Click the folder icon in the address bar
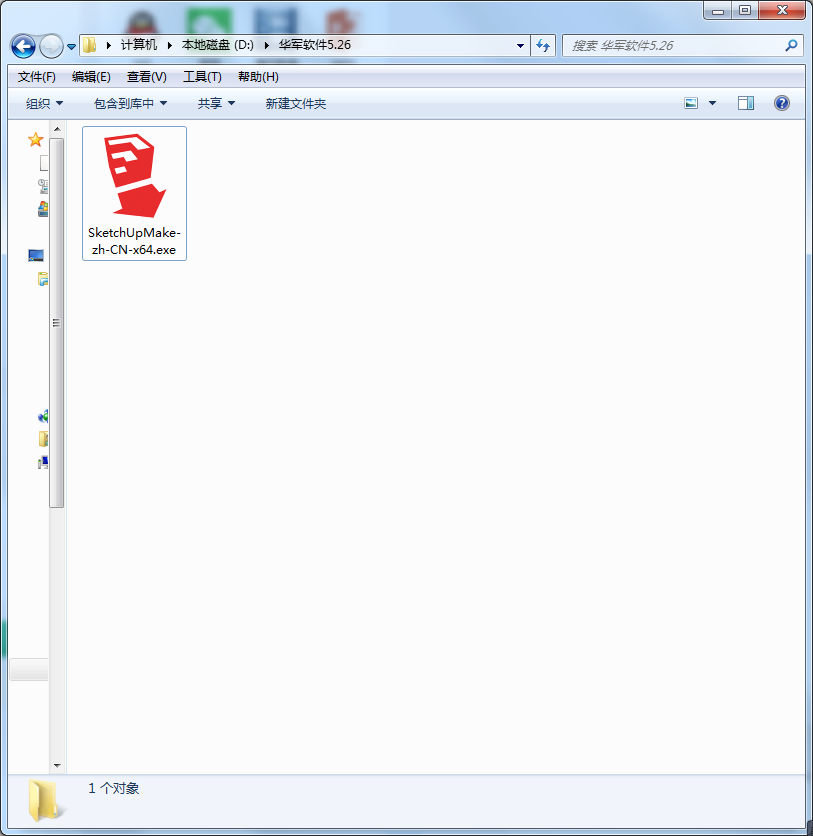813x836 pixels. point(88,45)
